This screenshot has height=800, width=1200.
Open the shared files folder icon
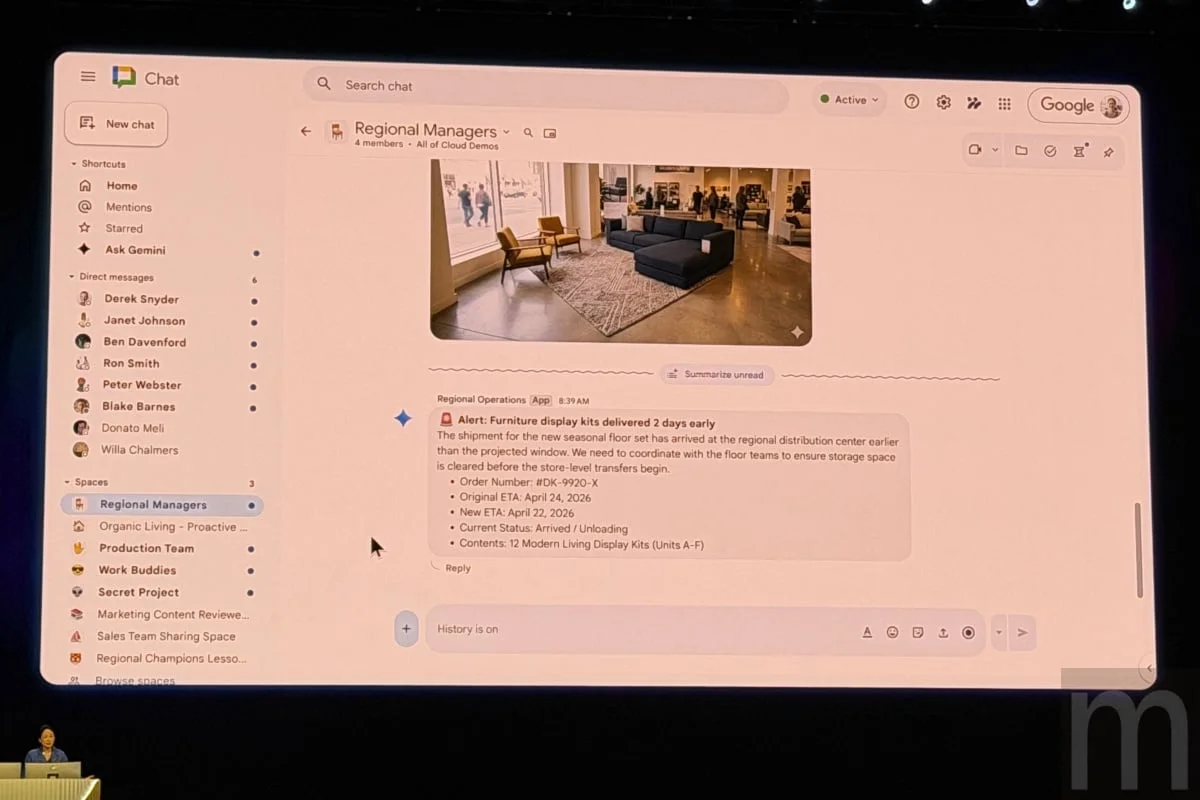[x=1021, y=151]
